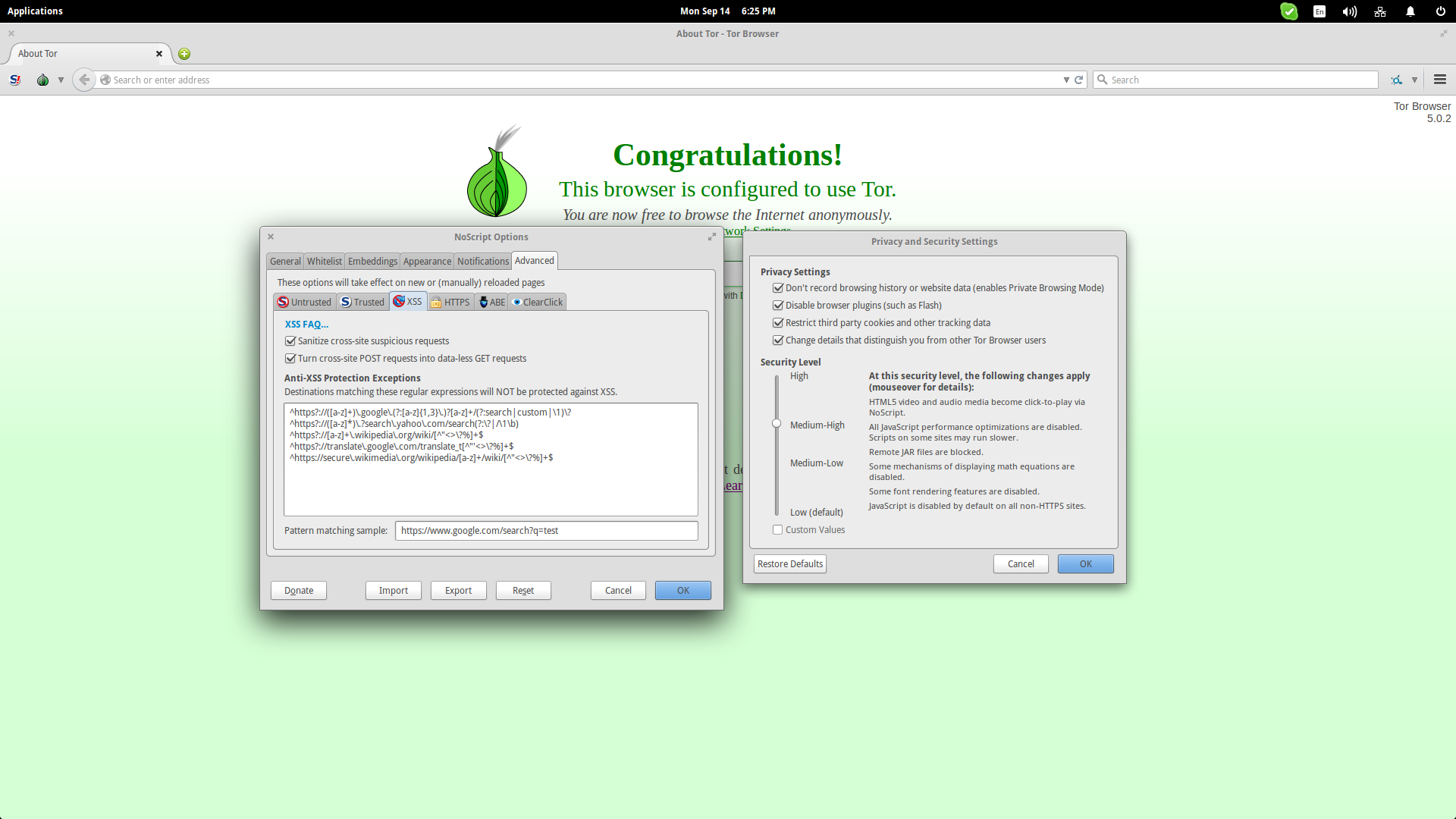This screenshot has height=819, width=1456.
Task: Click inside the Anti-XSS exceptions text area
Action: (491, 460)
